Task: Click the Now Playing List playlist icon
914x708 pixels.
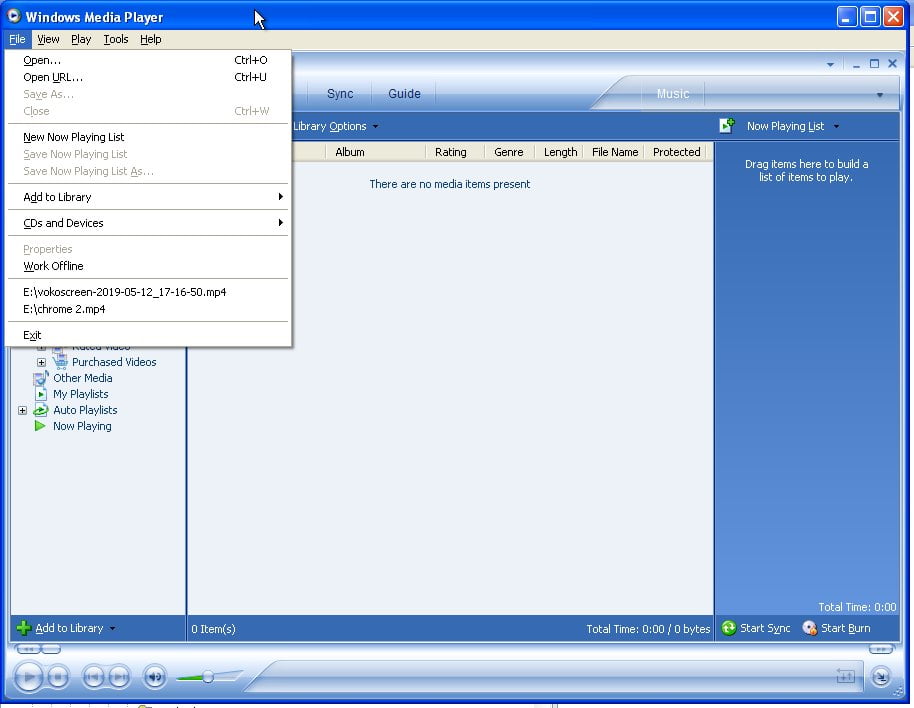Action: pos(727,125)
